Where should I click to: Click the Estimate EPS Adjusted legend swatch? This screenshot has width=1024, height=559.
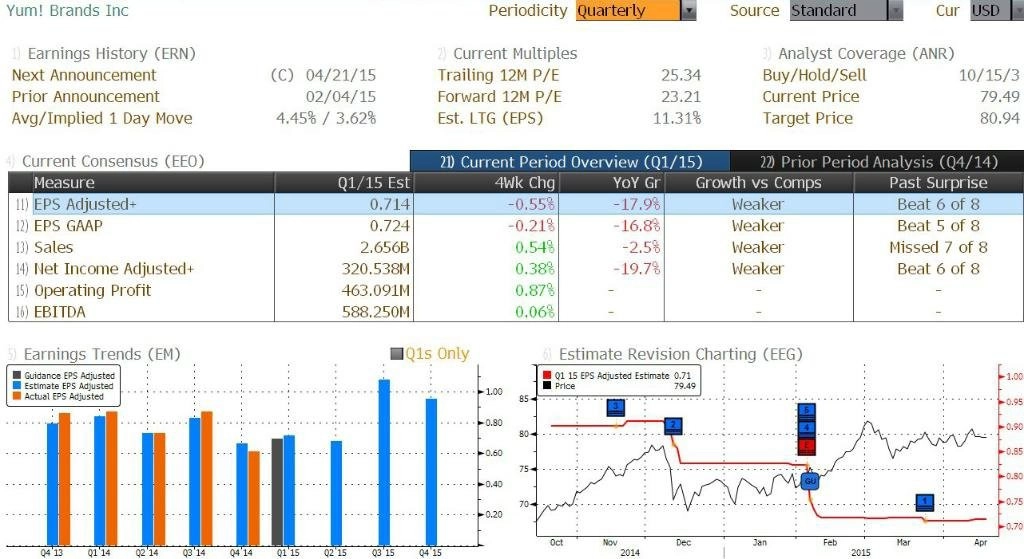point(17,386)
